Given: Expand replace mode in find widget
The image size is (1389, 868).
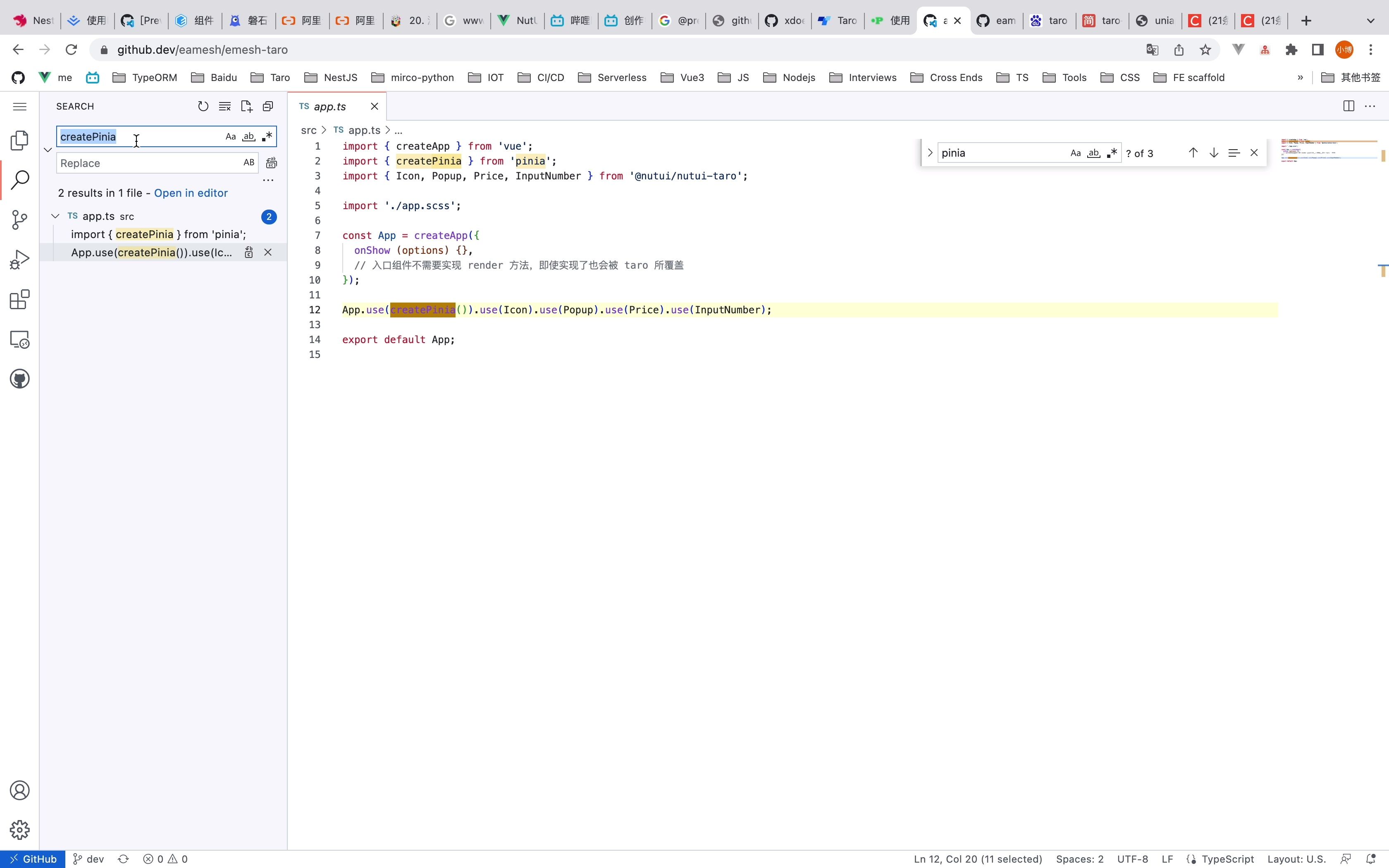Looking at the screenshot, I should click(930, 153).
